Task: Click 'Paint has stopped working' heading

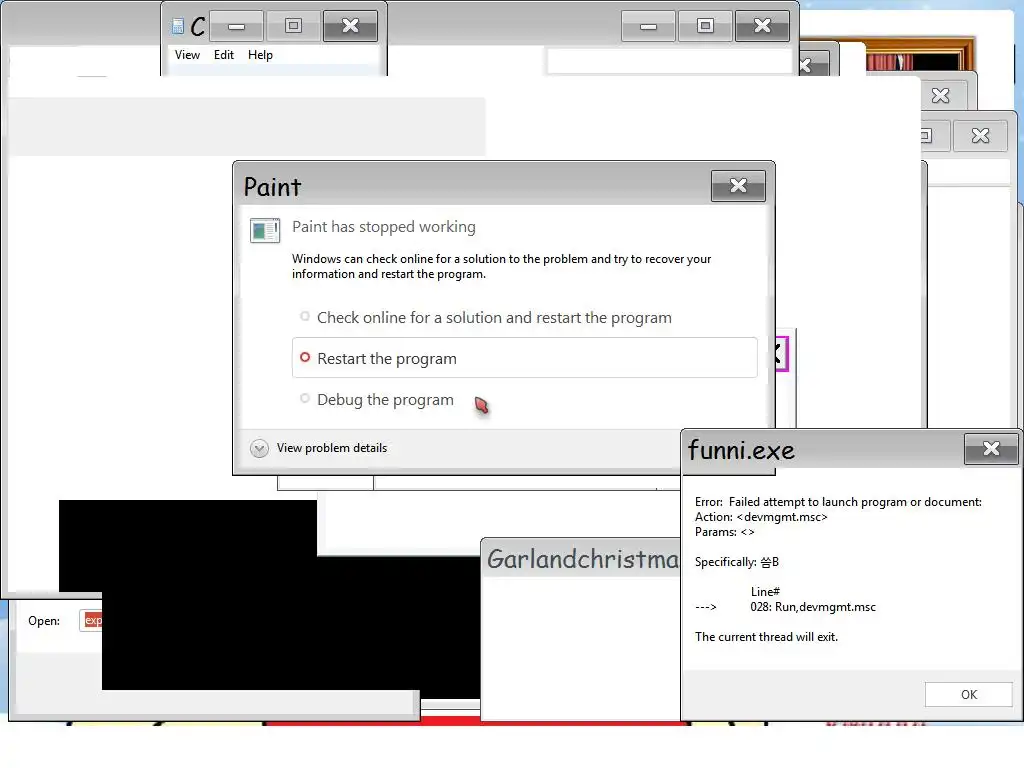Action: (x=383, y=227)
